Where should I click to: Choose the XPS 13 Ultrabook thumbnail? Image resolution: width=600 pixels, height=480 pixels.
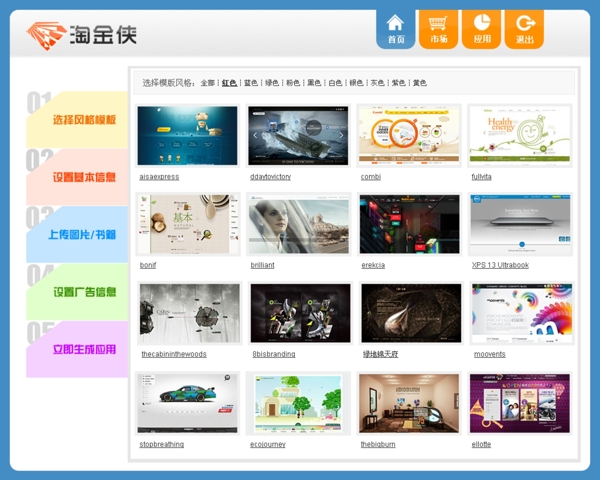tap(520, 224)
